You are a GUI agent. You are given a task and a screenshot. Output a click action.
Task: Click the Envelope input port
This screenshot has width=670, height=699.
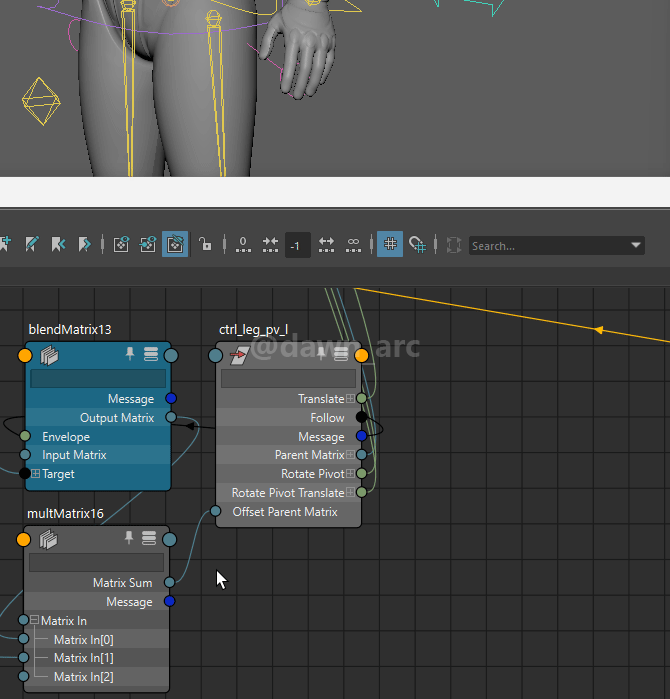(x=25, y=436)
